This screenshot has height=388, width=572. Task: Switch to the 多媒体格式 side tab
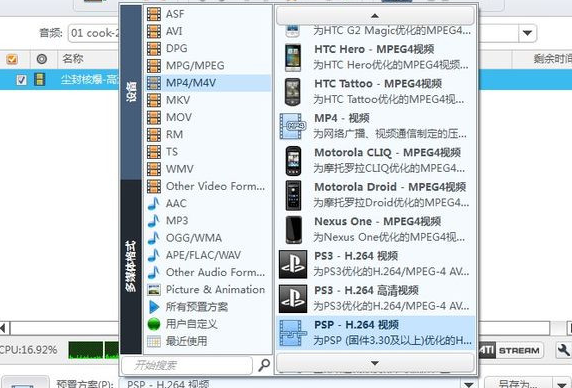point(131,267)
